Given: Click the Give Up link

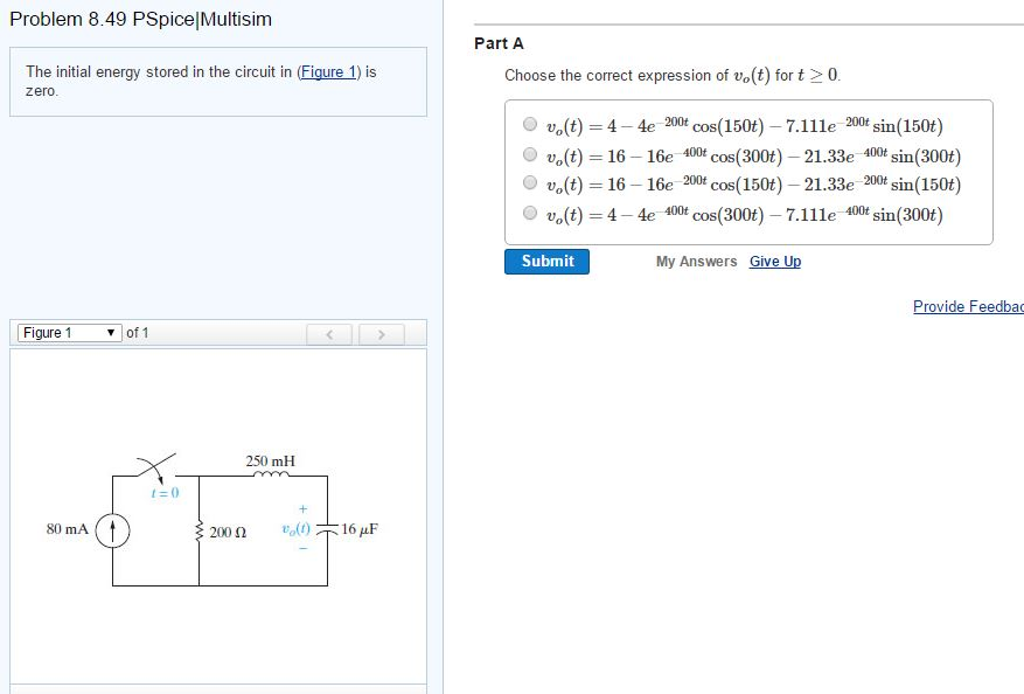Looking at the screenshot, I should (775, 261).
